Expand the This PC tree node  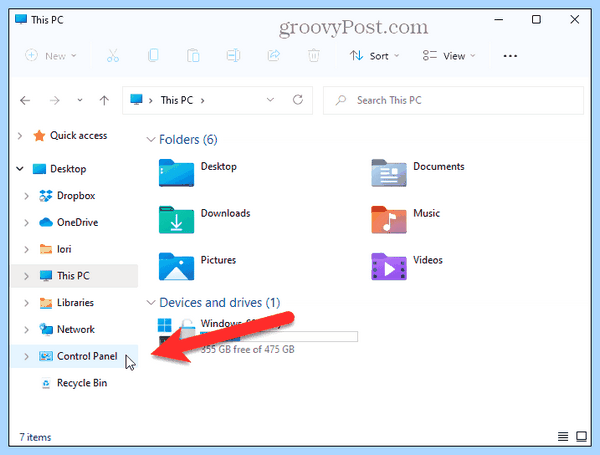click(x=26, y=276)
